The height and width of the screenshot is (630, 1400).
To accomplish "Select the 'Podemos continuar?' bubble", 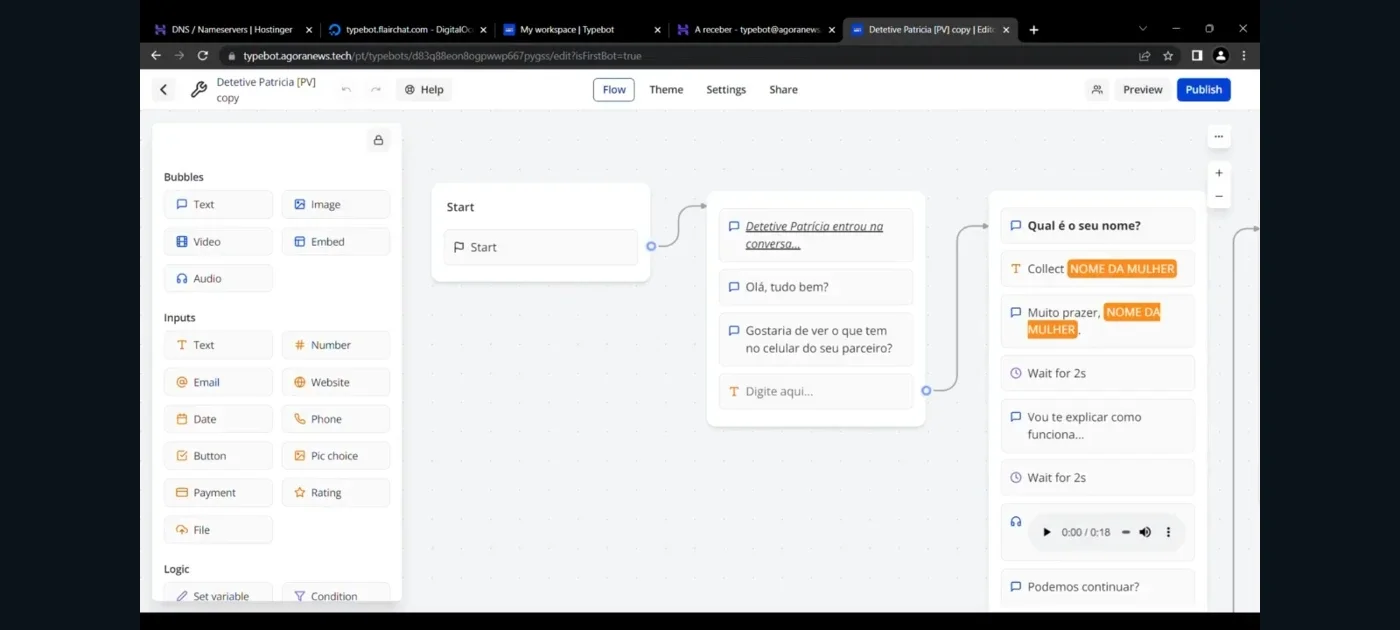I will click(x=1098, y=587).
